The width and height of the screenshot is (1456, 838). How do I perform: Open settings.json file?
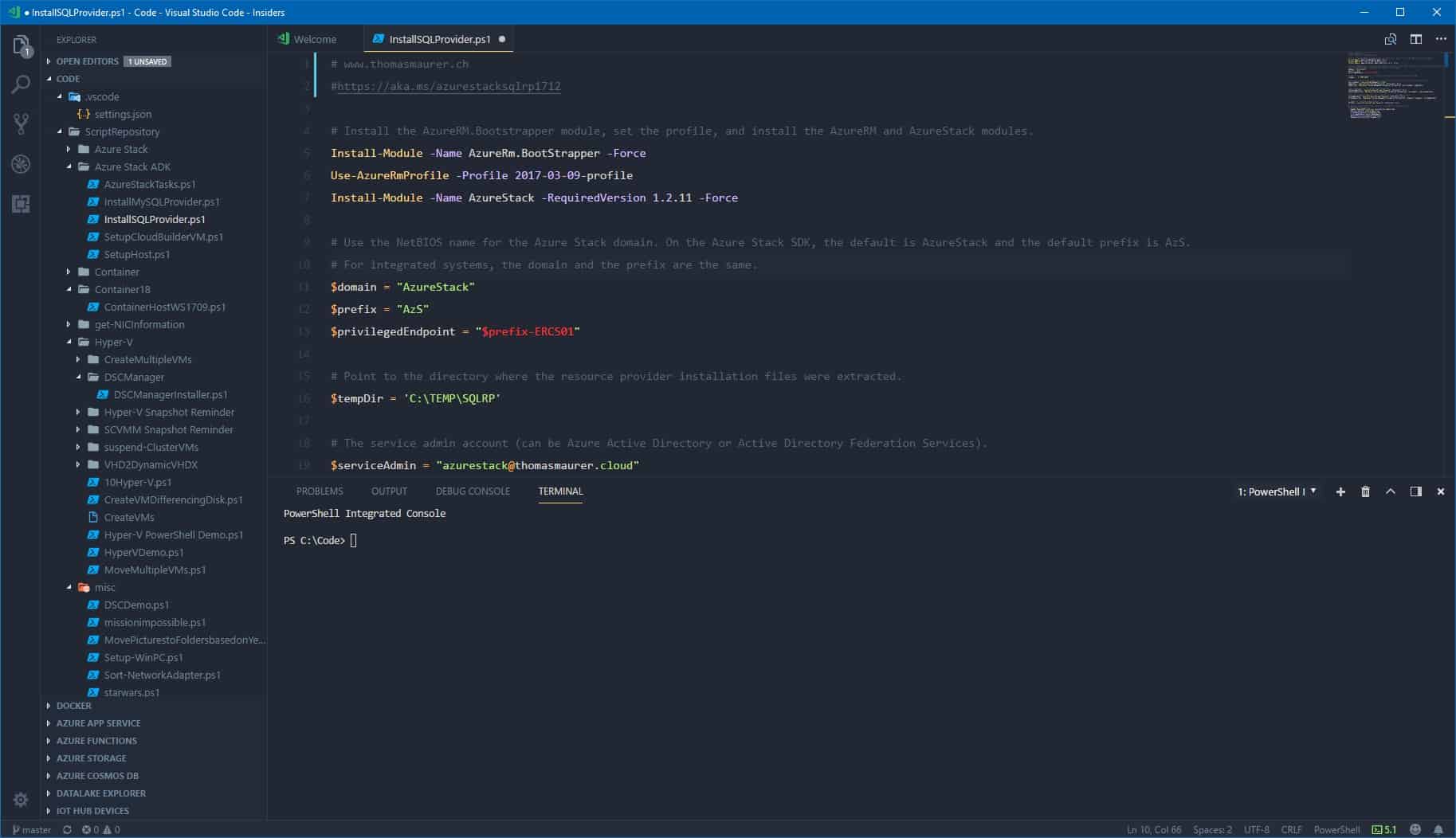[123, 114]
